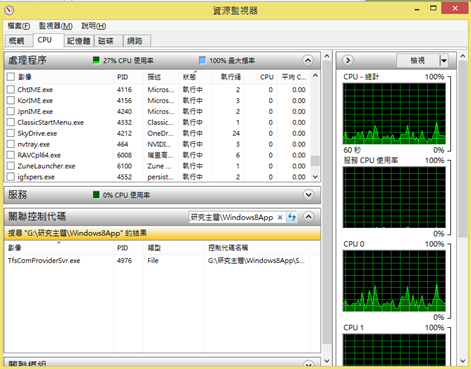Click the 檢視 button above the graphs
The height and width of the screenshot is (369, 471).
(417, 61)
